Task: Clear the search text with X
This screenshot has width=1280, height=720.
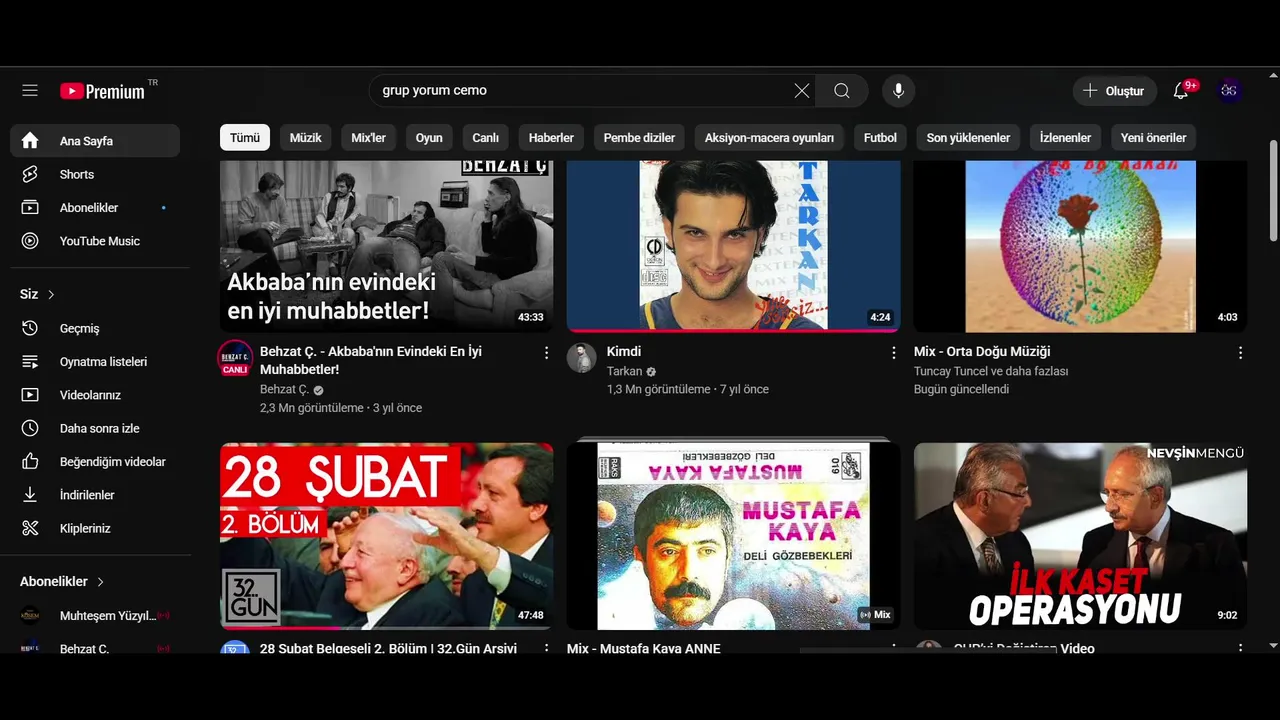Action: point(802,91)
